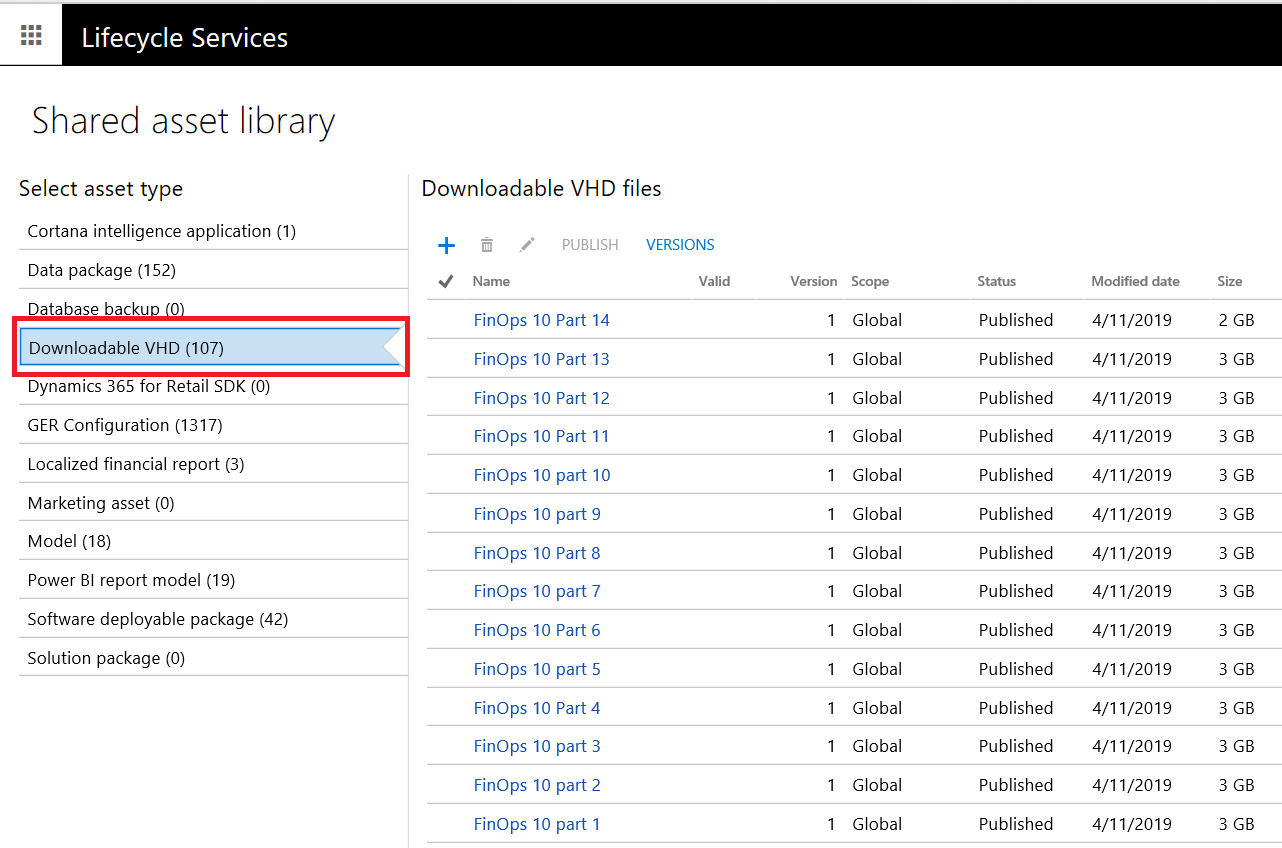
Task: Open the FinOps 10 part 1 link
Action: pyautogui.click(x=537, y=824)
